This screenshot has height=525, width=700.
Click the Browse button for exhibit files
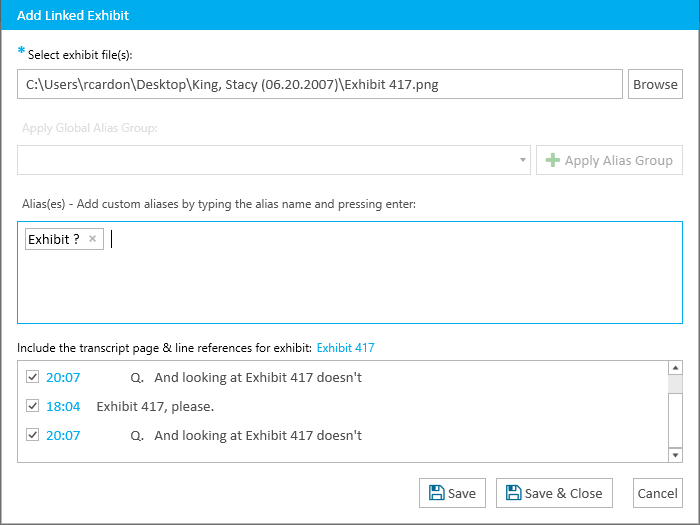pos(655,84)
